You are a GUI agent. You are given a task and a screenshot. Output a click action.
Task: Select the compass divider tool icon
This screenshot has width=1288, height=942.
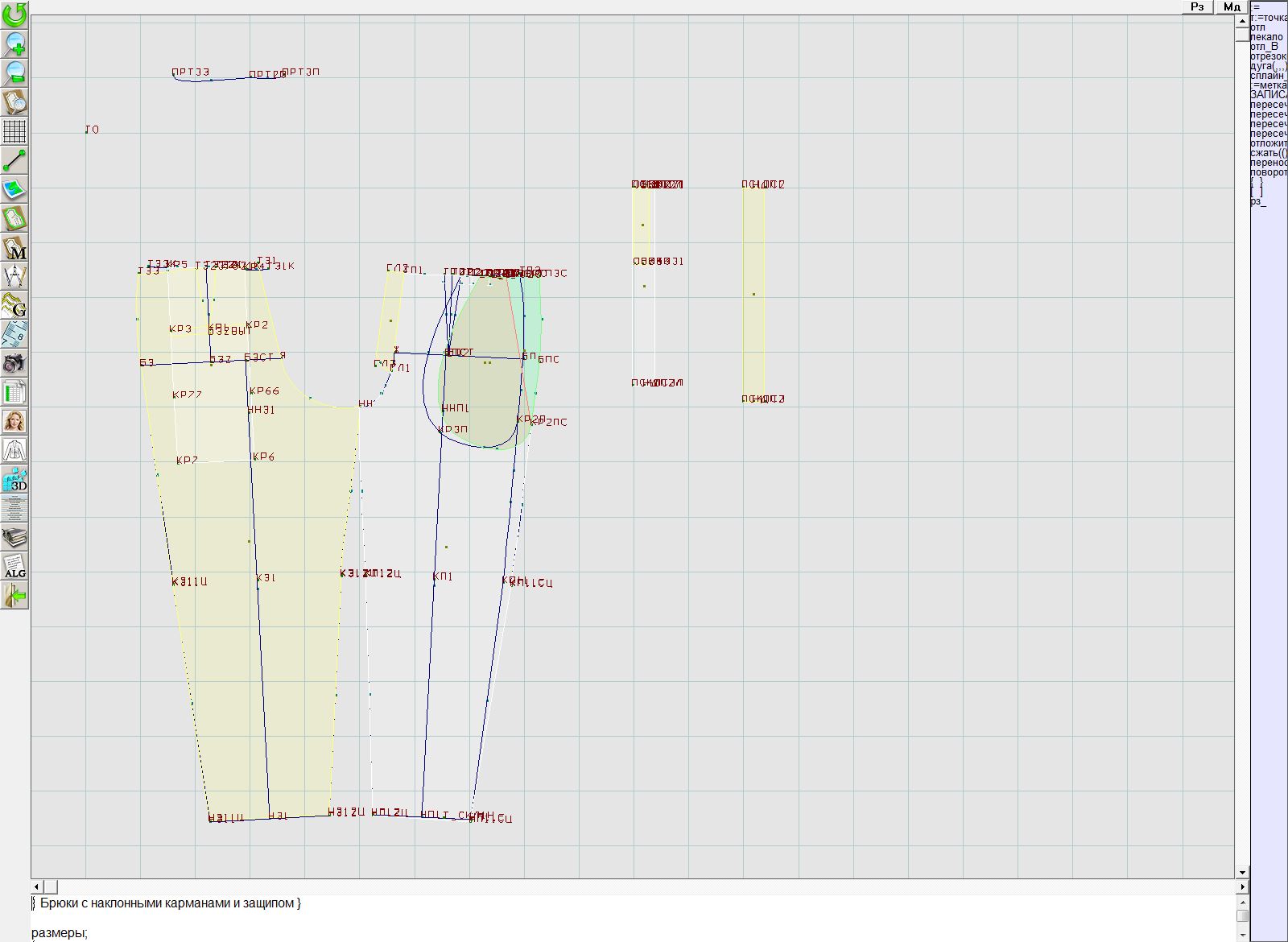coord(14,277)
